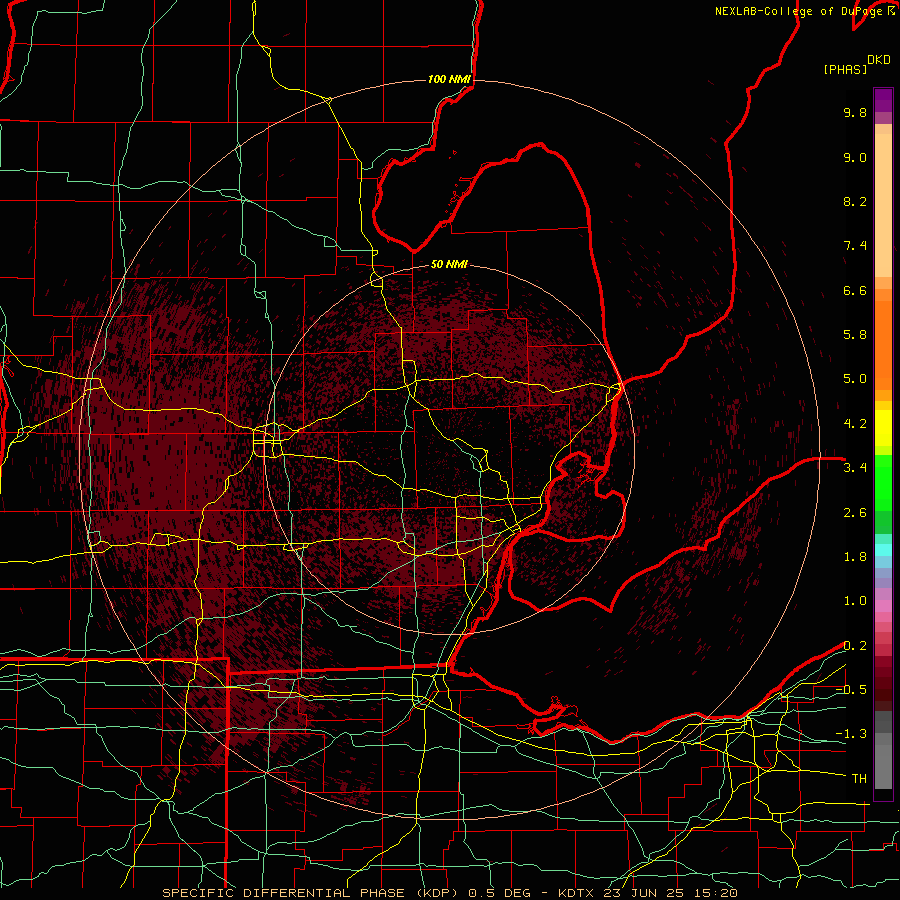Click the cyan segment of the color bar

(883, 550)
